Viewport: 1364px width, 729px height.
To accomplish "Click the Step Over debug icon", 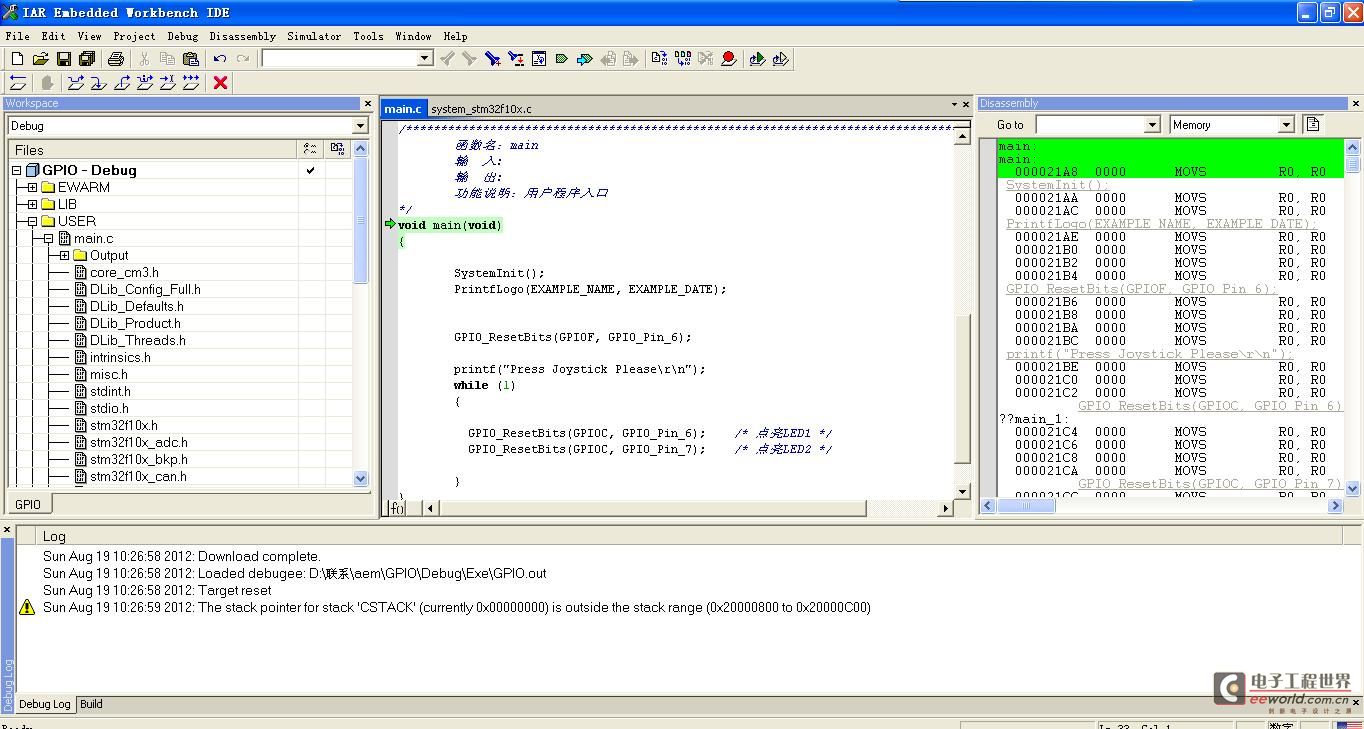I will 76,83.
